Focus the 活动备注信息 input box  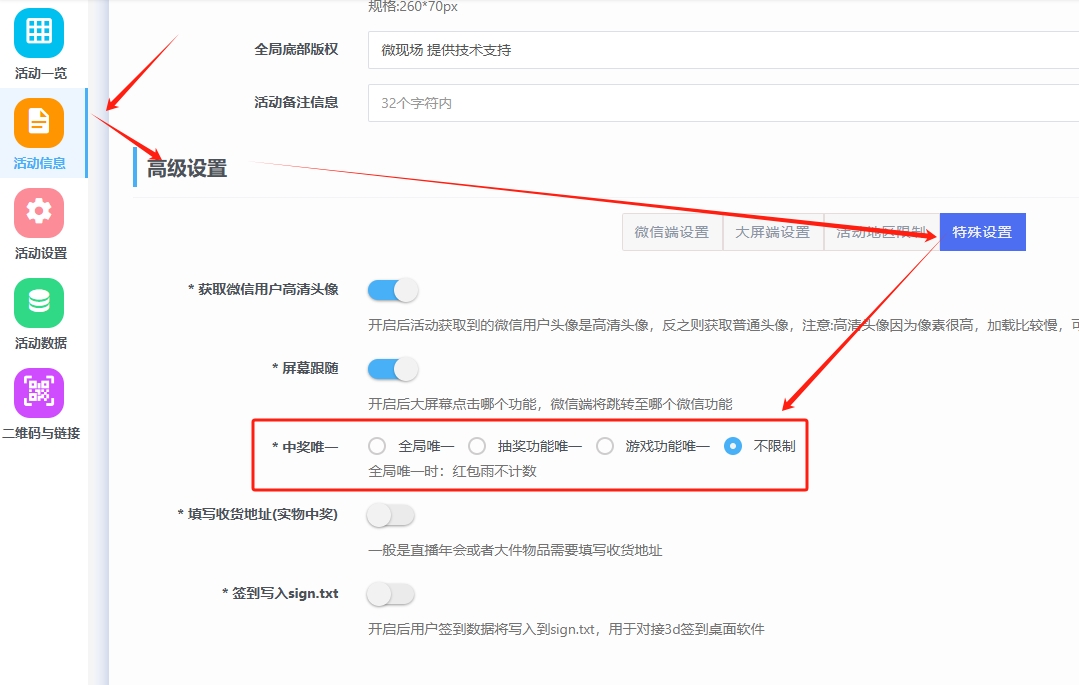click(x=720, y=103)
